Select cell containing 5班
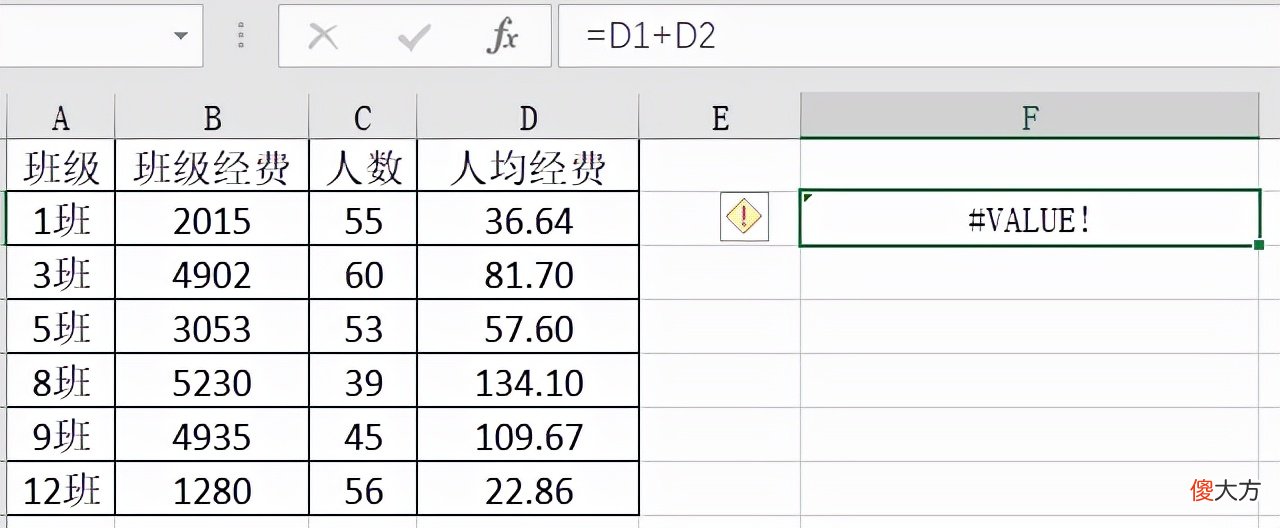 pos(61,327)
